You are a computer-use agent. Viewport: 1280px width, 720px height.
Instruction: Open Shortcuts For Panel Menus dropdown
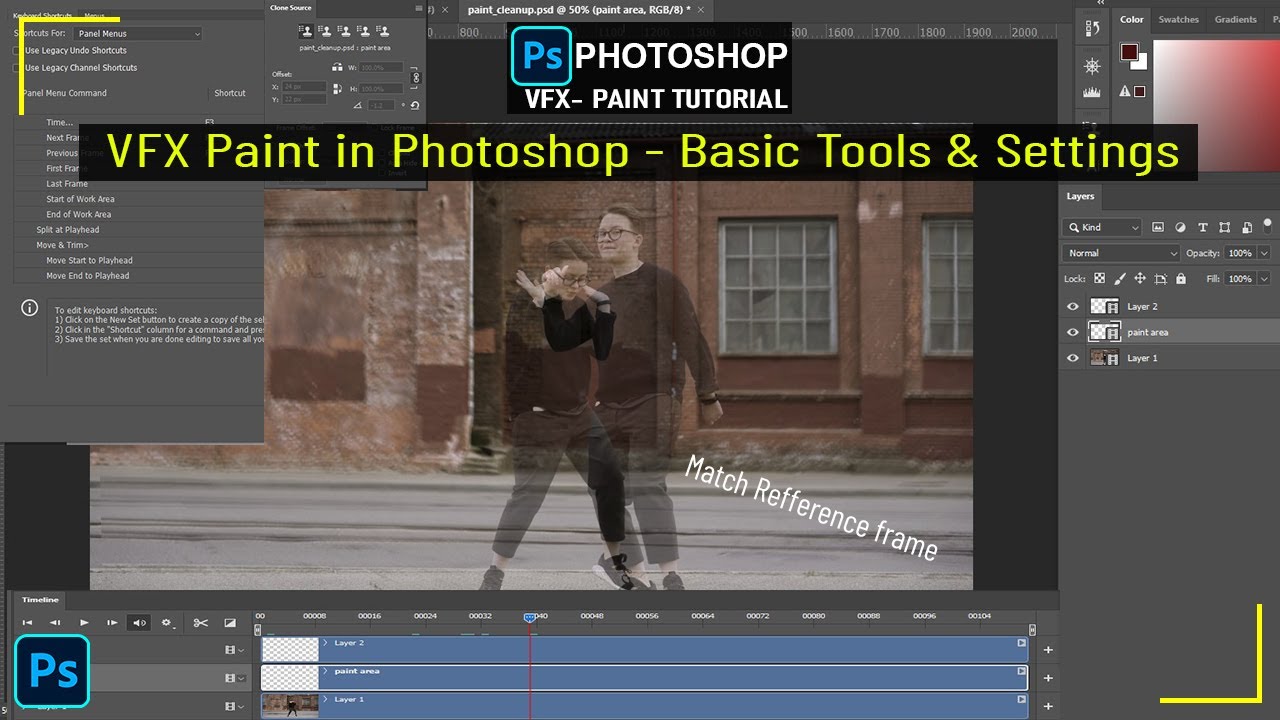click(x=137, y=34)
